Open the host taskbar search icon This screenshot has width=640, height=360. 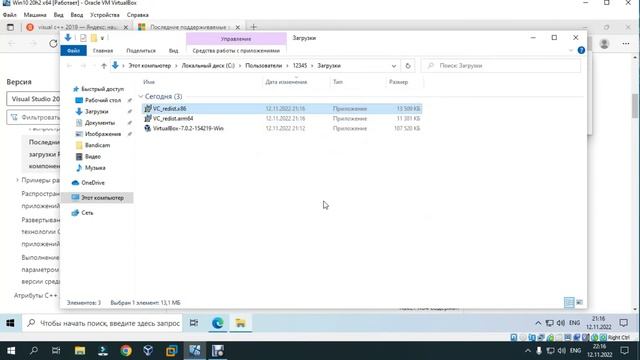point(34,351)
